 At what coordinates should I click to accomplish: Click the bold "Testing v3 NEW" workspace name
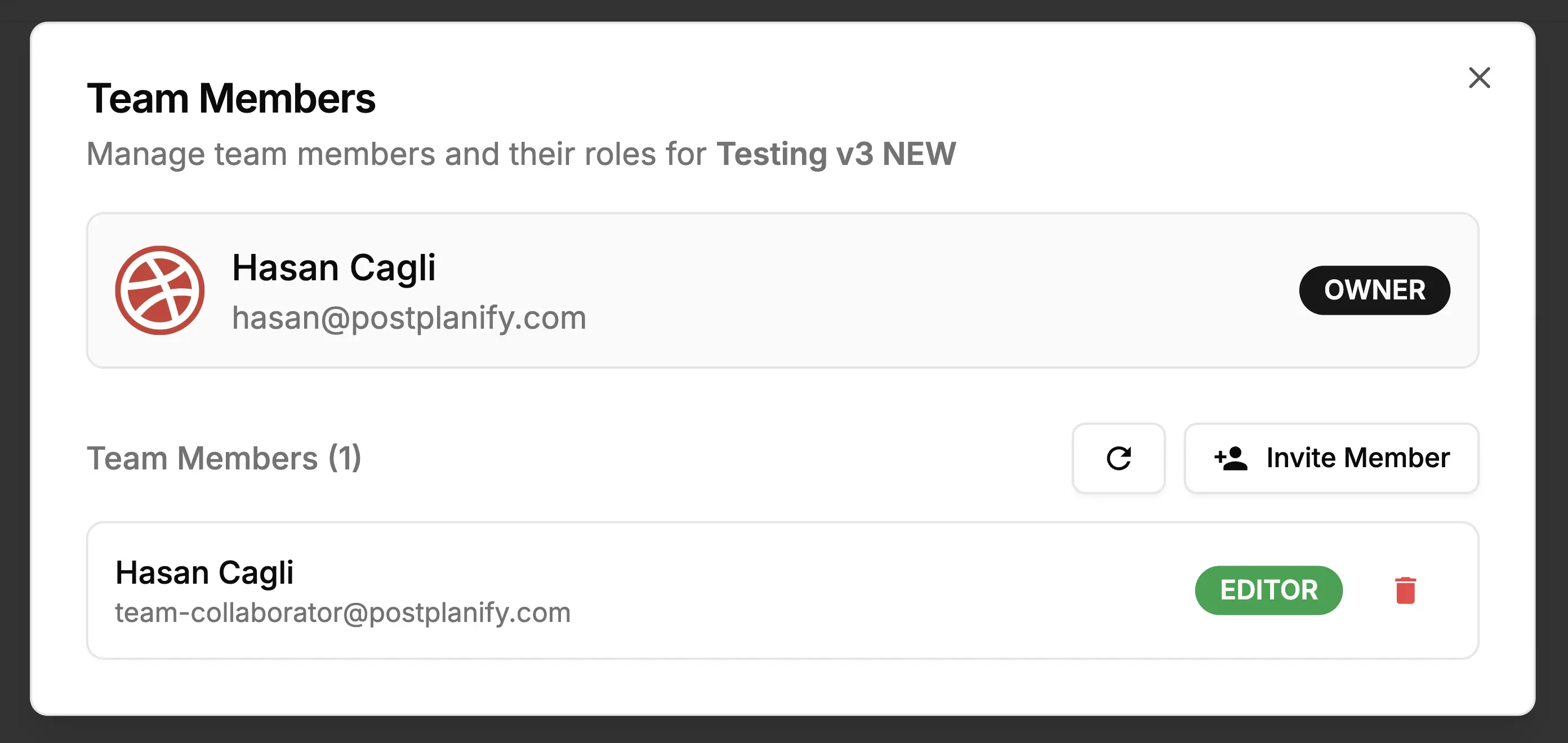tap(835, 154)
